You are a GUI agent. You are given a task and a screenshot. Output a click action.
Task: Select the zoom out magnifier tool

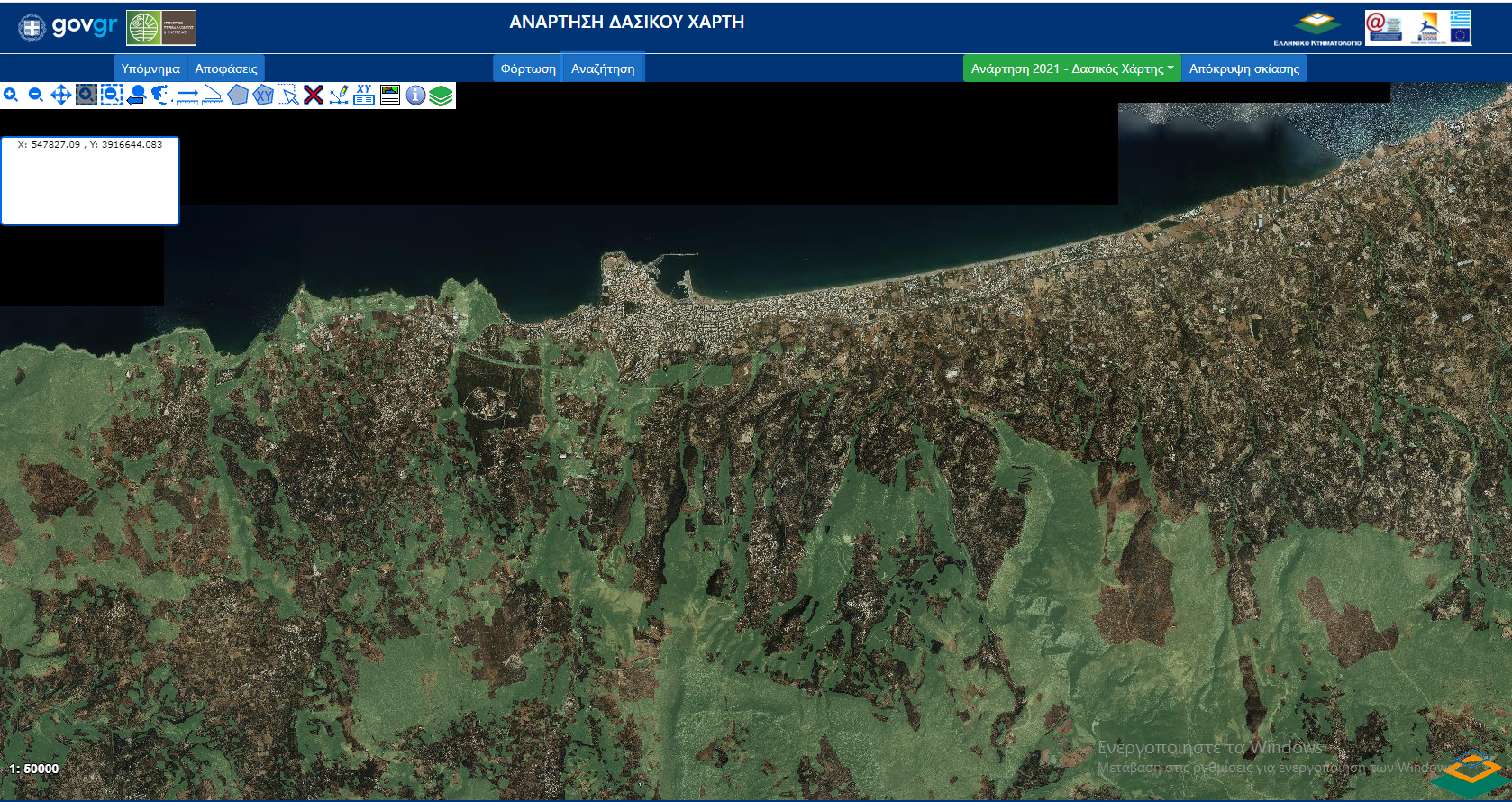pos(36,95)
